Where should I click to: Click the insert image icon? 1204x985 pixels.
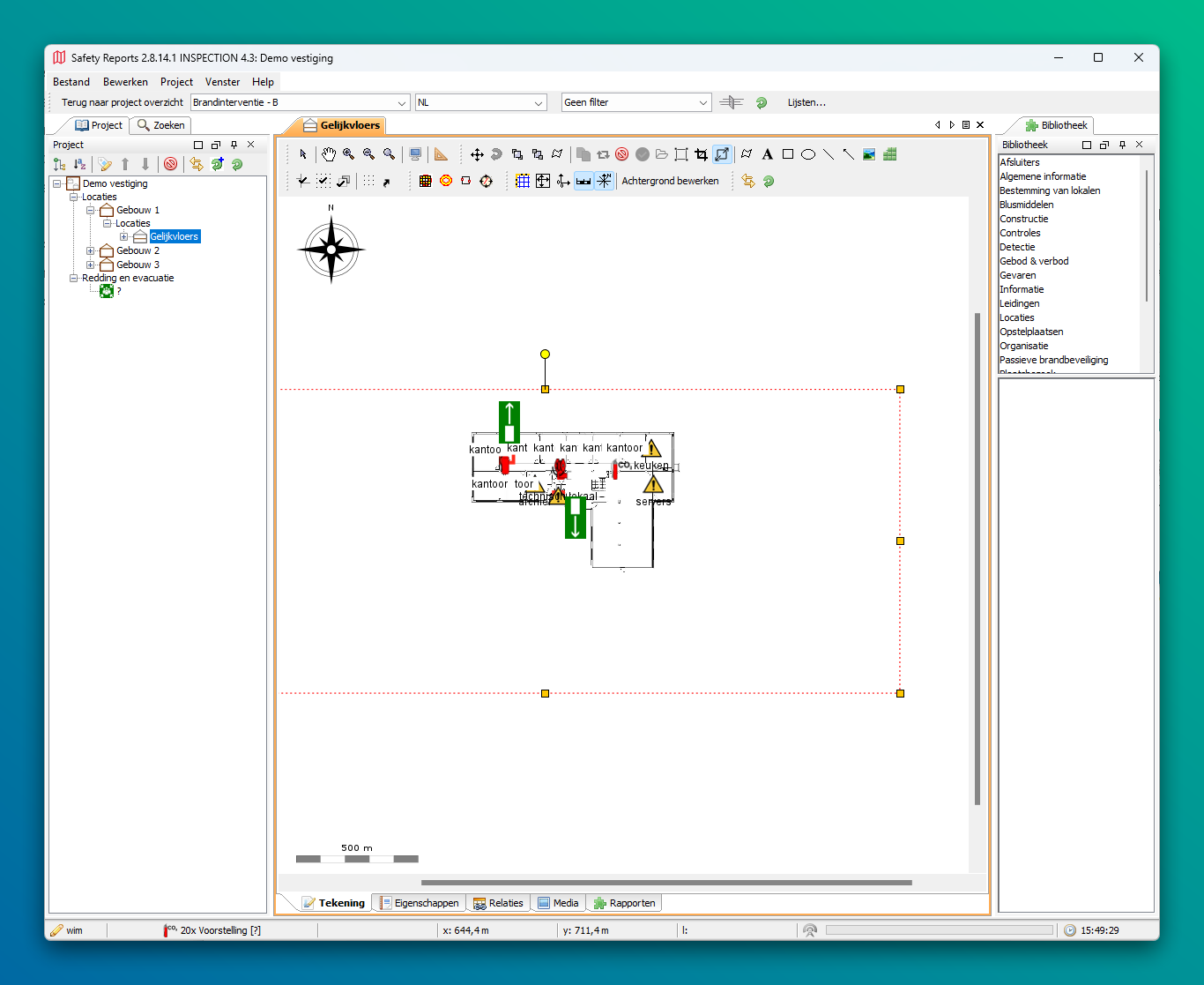pos(869,154)
